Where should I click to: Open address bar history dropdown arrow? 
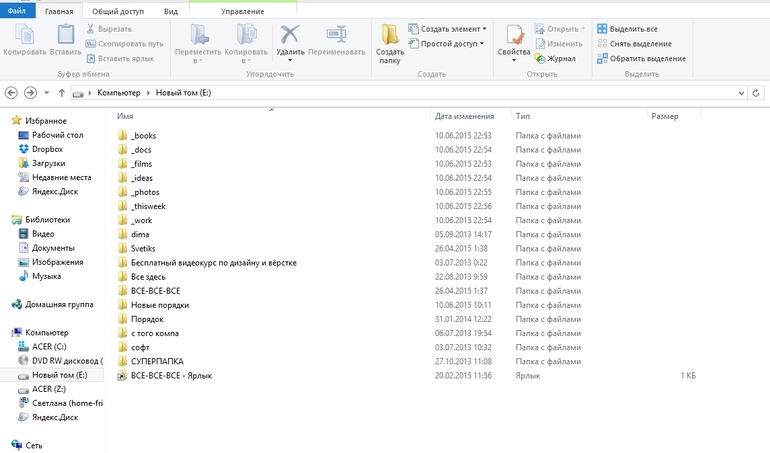pos(741,93)
